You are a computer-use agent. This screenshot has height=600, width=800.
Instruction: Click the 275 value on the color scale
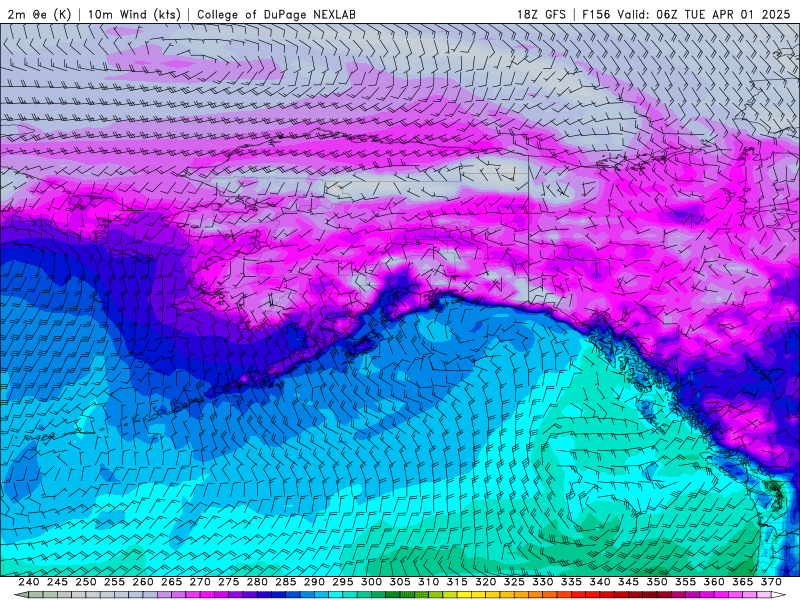coord(229,582)
